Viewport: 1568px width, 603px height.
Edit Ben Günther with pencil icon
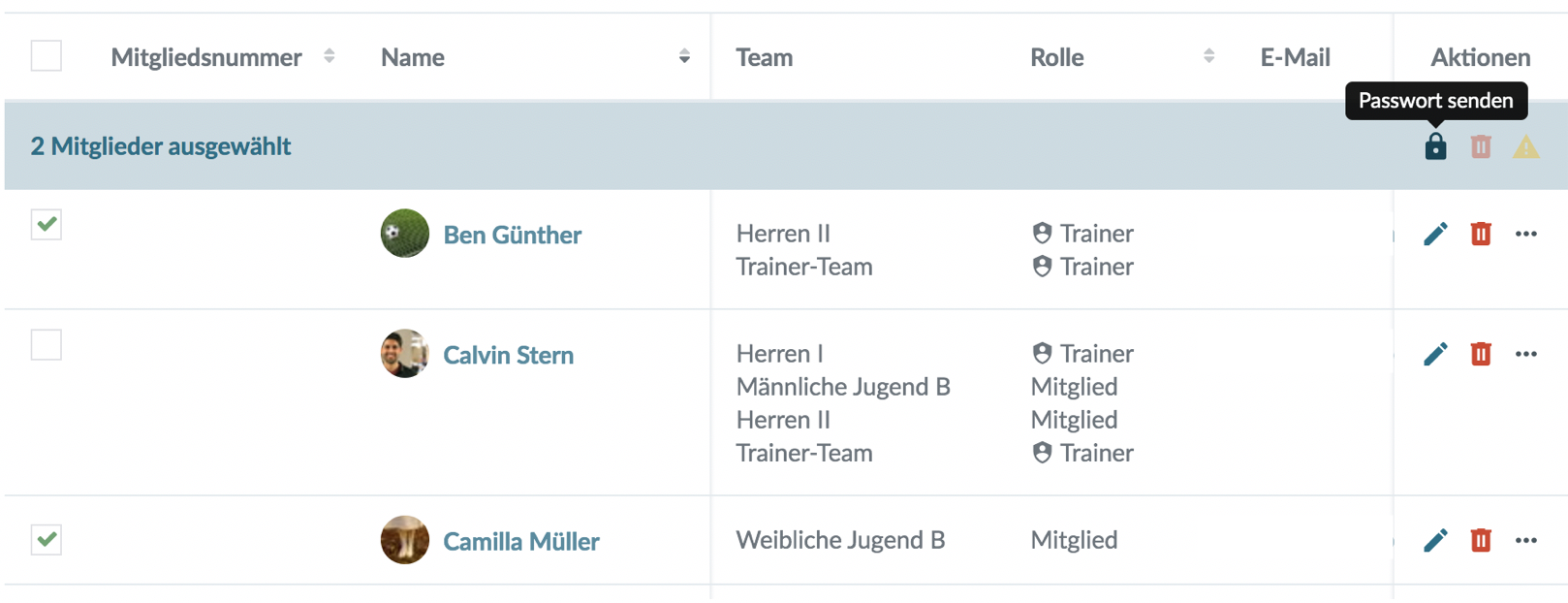click(x=1435, y=234)
